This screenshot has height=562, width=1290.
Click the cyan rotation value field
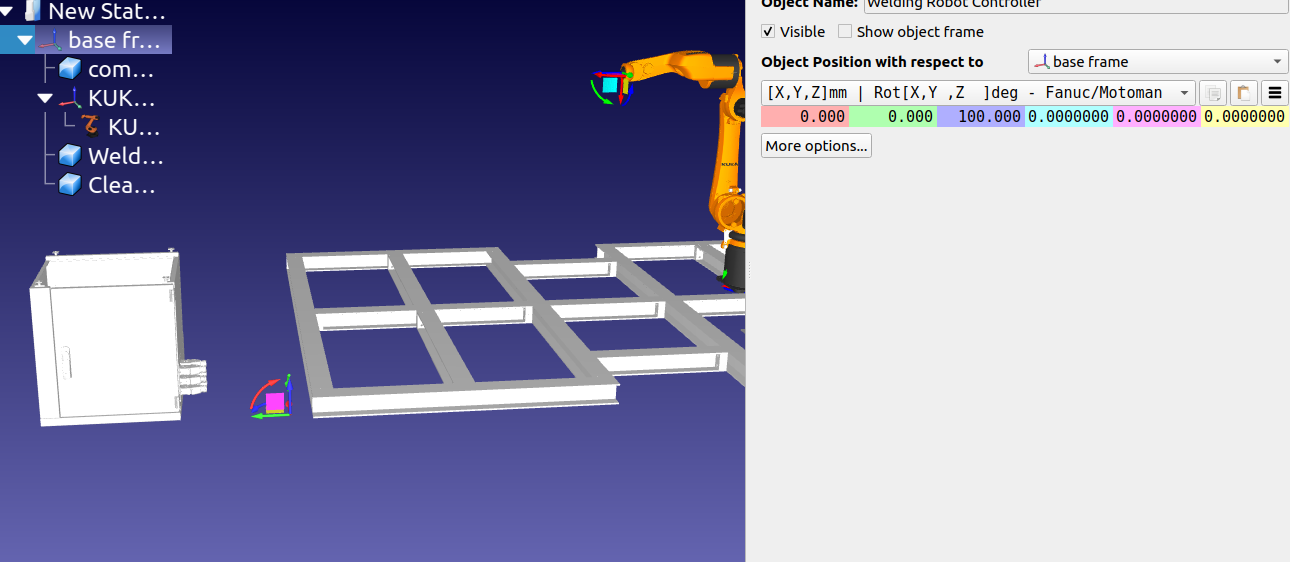click(x=1069, y=117)
